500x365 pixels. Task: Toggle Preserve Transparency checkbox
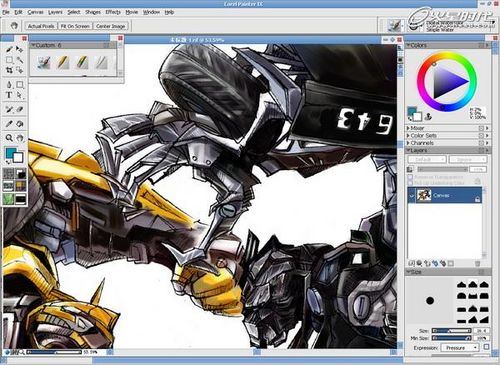pyautogui.click(x=410, y=177)
